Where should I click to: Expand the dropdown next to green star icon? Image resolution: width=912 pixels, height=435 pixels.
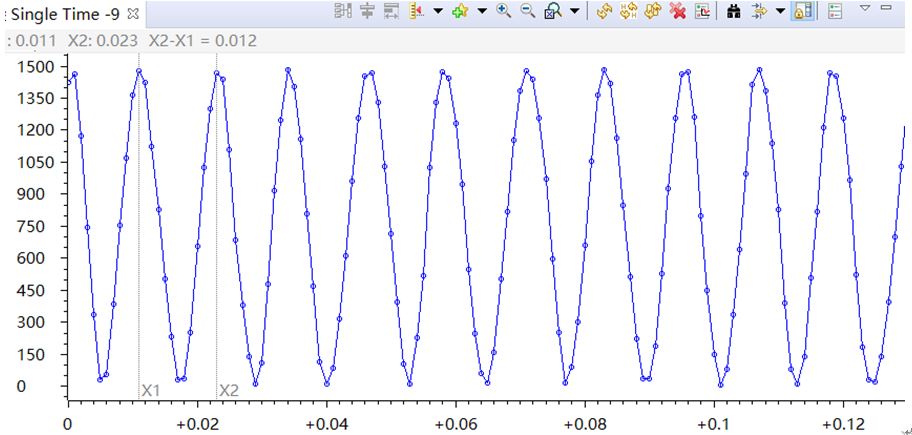[482, 11]
